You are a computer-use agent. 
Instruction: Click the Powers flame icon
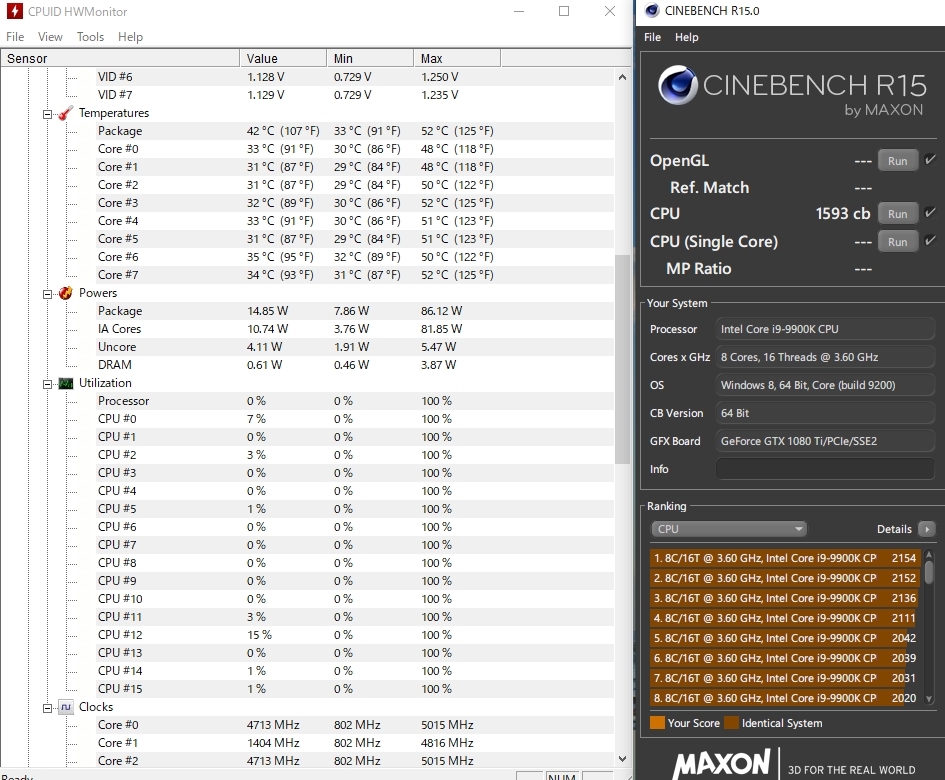click(66, 293)
